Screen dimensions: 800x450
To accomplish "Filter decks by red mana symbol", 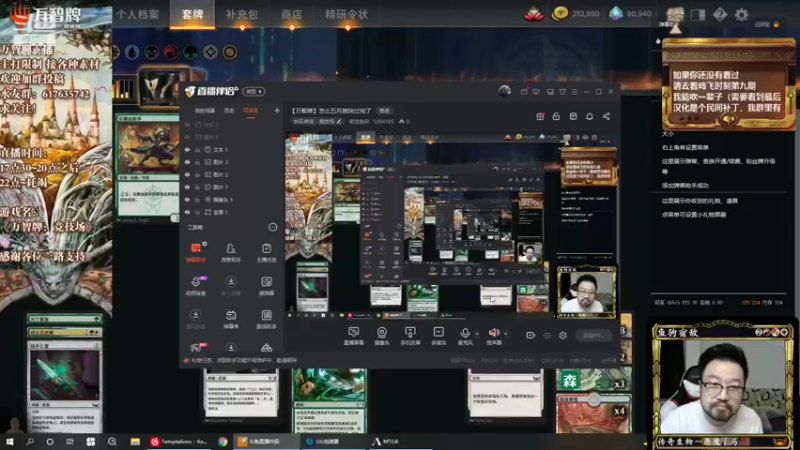I will 171,52.
